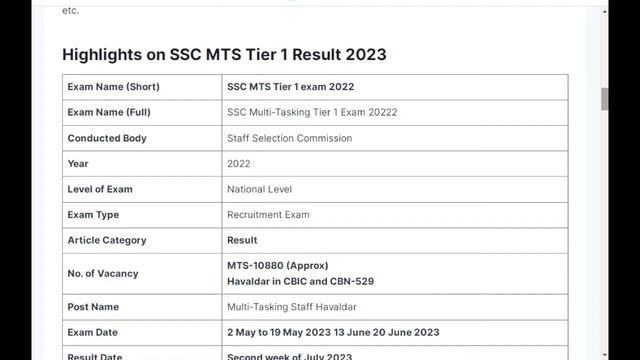640x360 pixels.
Task: Click the 'Havaldar in CBIC and CBN-529' text
Action: (300, 281)
